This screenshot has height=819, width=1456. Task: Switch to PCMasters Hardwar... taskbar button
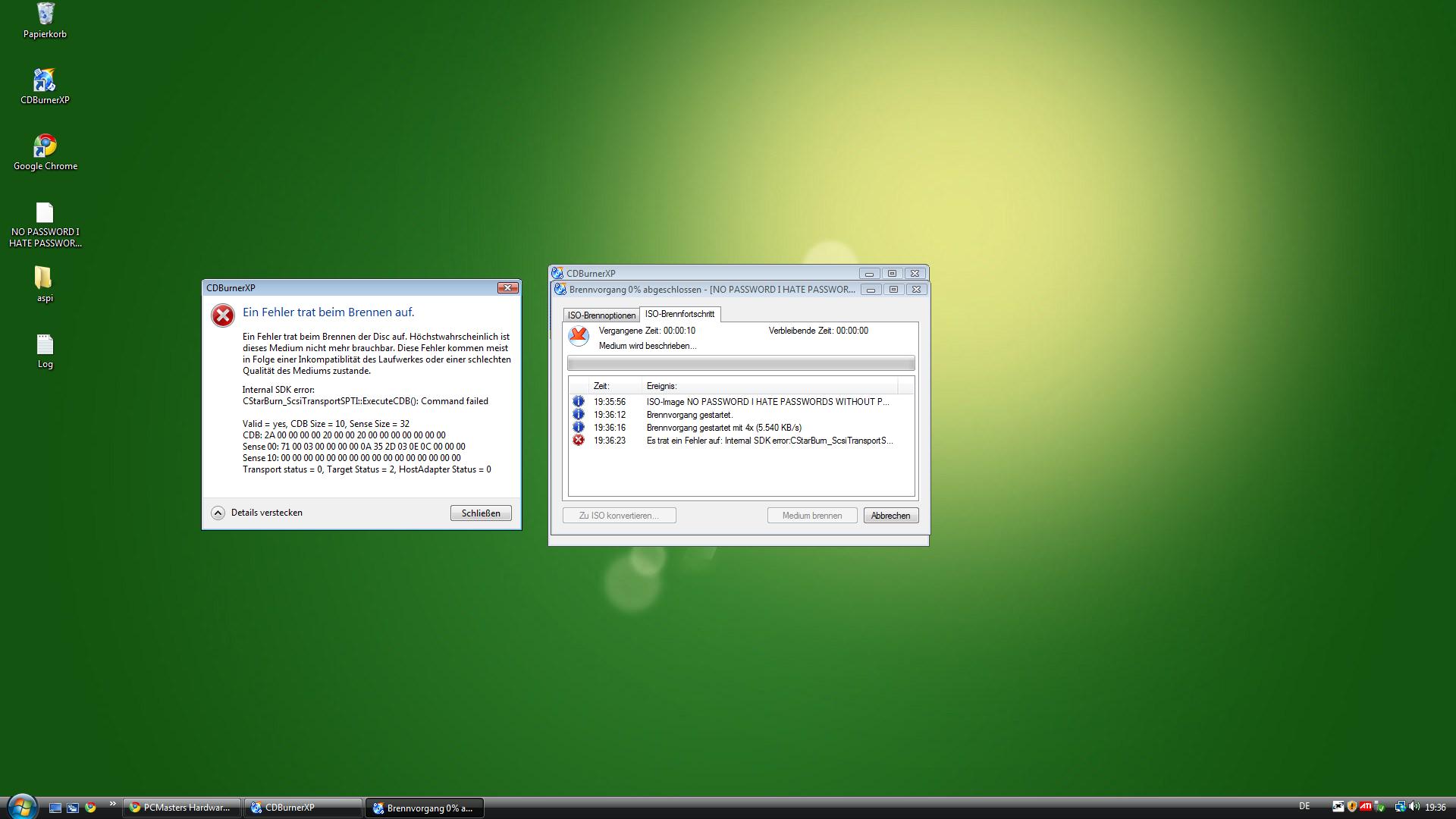[182, 808]
